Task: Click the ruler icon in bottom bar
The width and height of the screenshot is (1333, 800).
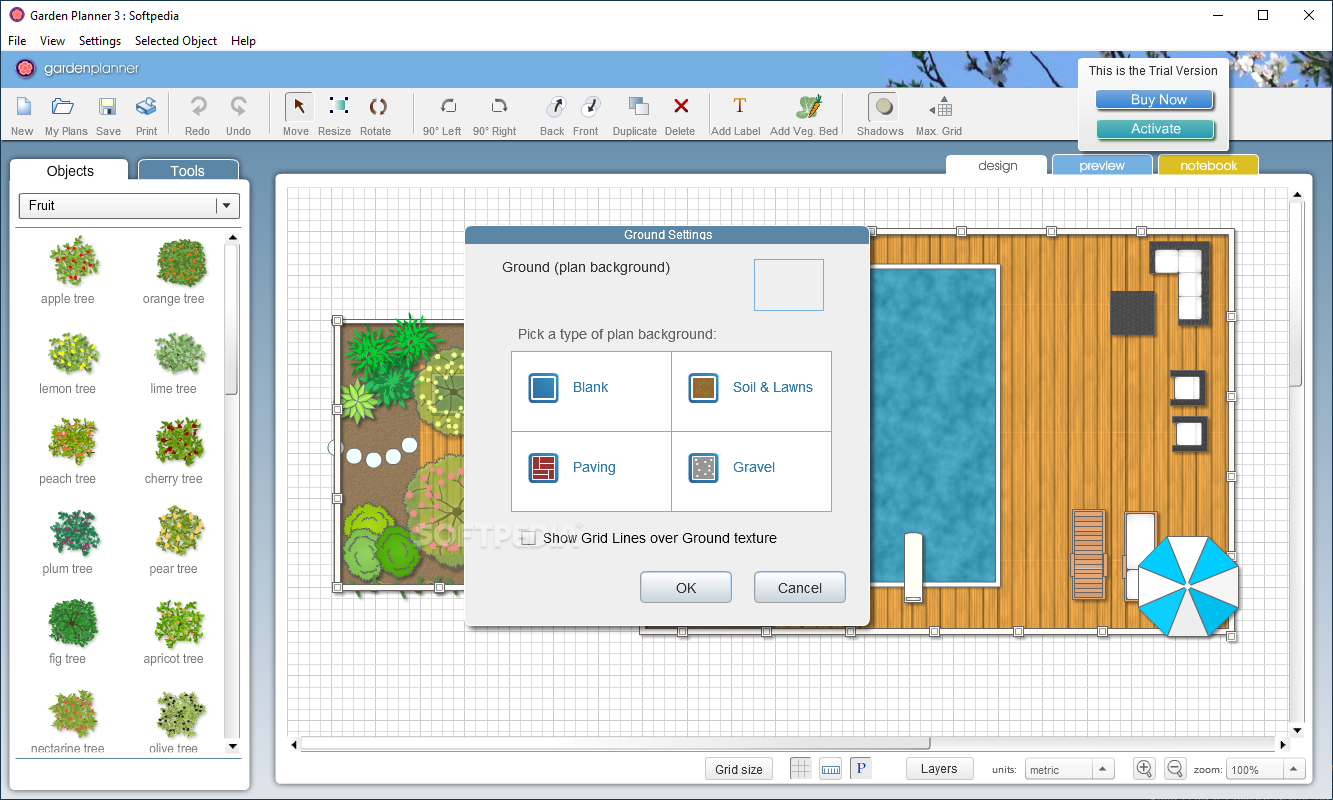Action: click(x=830, y=769)
